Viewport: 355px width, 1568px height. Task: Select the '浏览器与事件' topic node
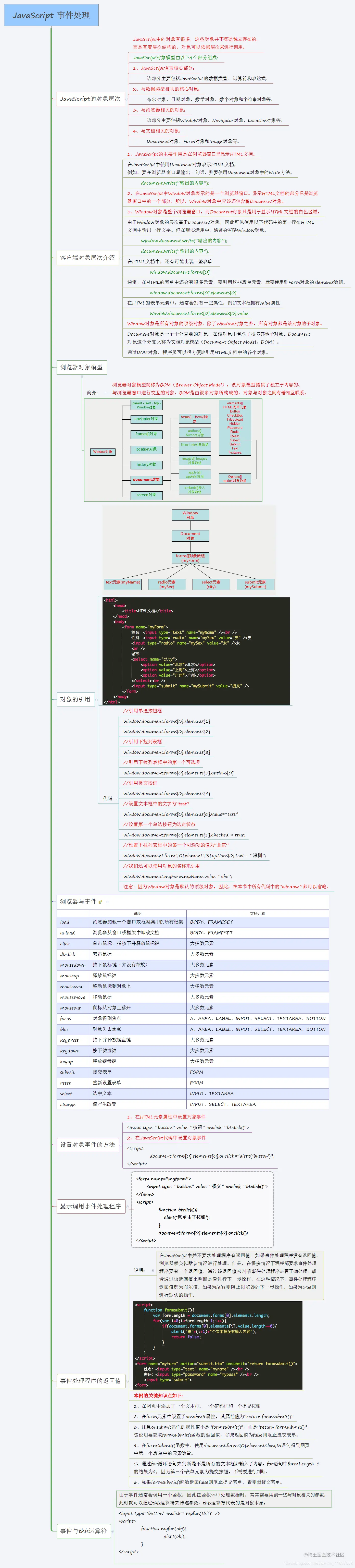pyautogui.click(x=78, y=902)
